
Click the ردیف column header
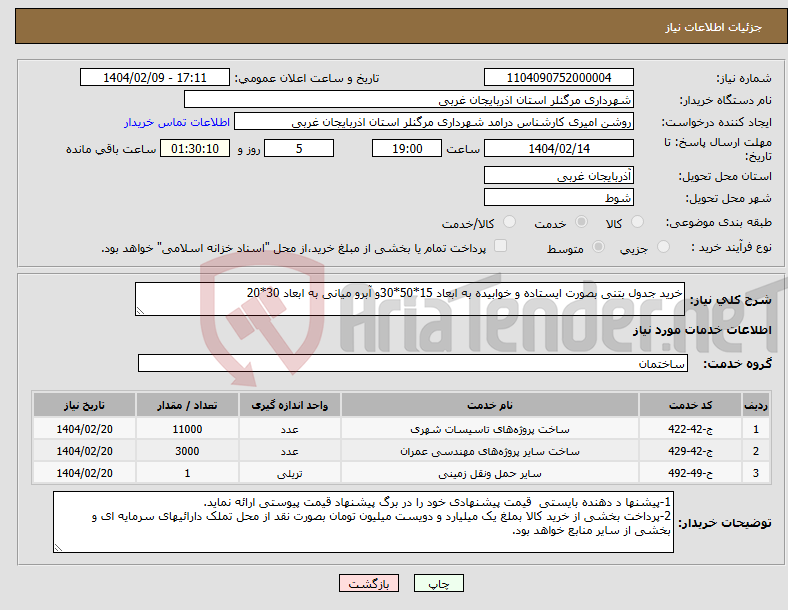(756, 405)
